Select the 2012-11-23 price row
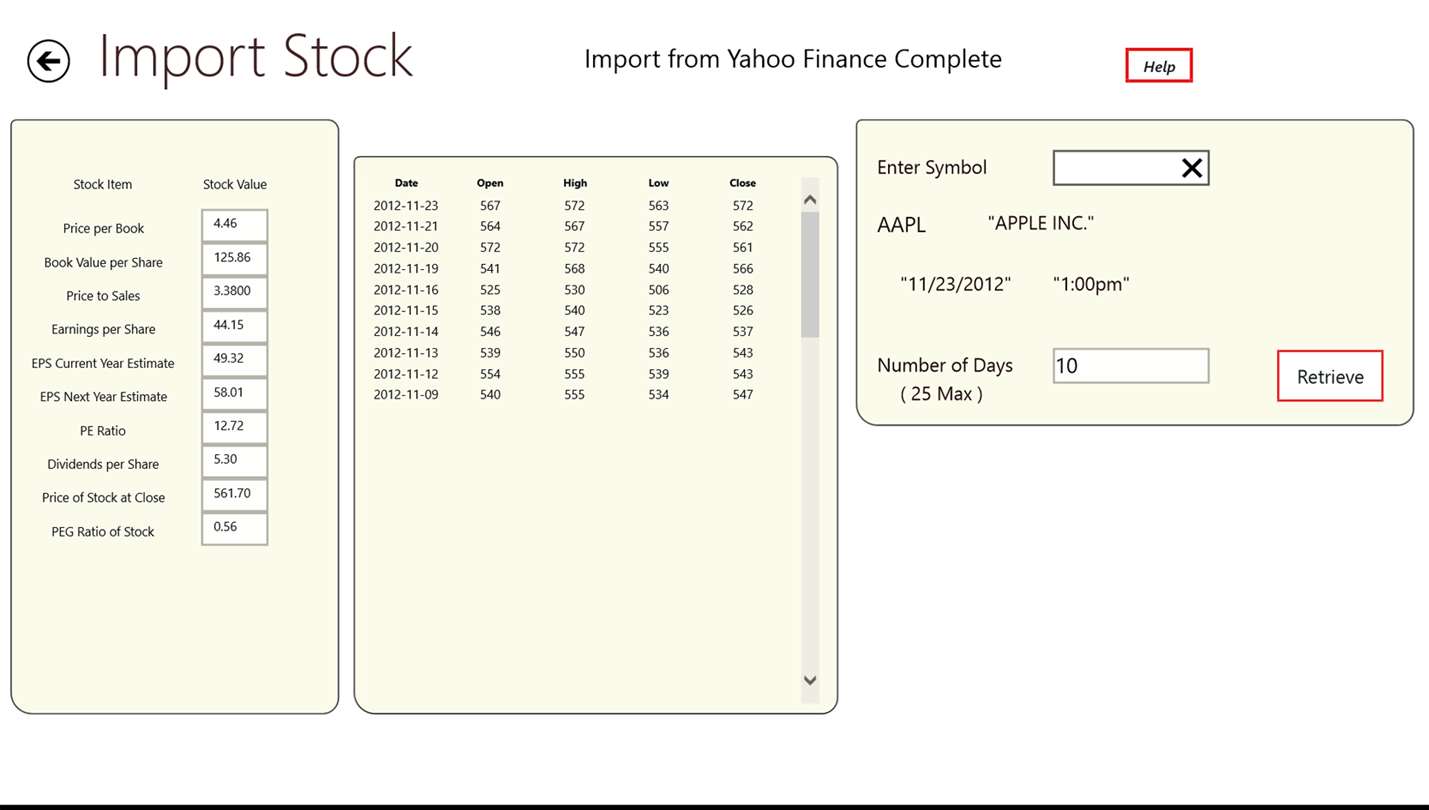The width and height of the screenshot is (1429, 810). (564, 205)
